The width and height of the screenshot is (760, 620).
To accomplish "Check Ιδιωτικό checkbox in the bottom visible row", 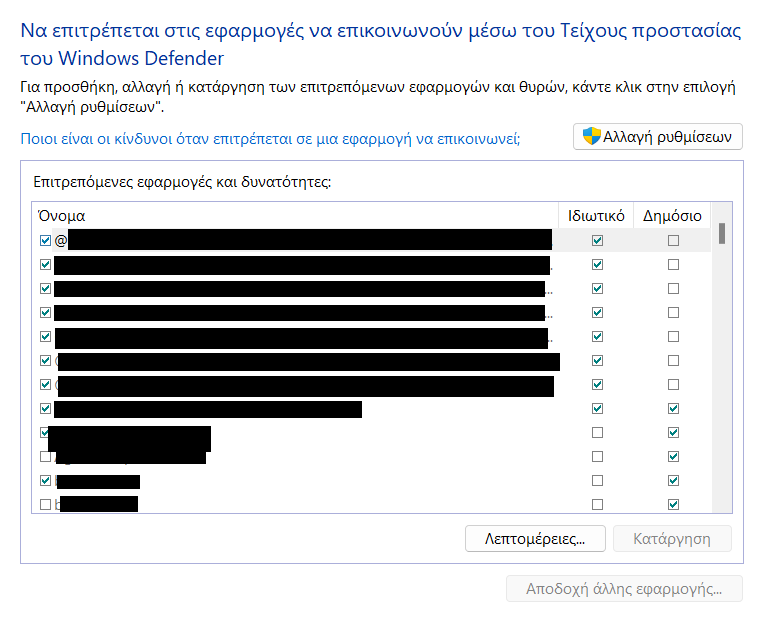I will [x=598, y=505].
